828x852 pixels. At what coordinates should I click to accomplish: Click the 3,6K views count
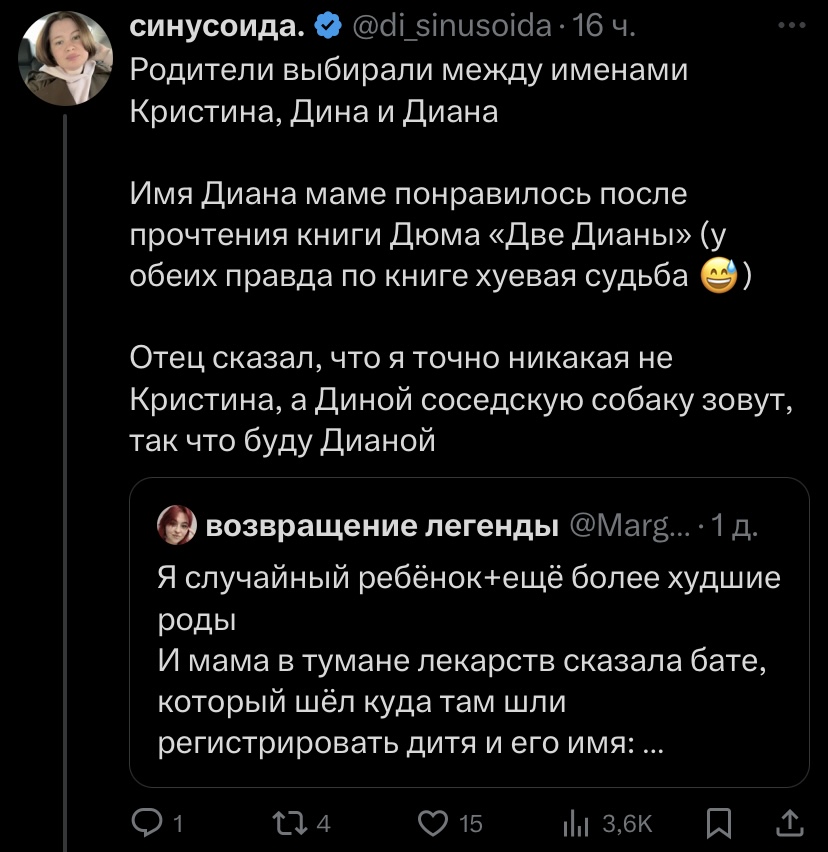(627, 822)
